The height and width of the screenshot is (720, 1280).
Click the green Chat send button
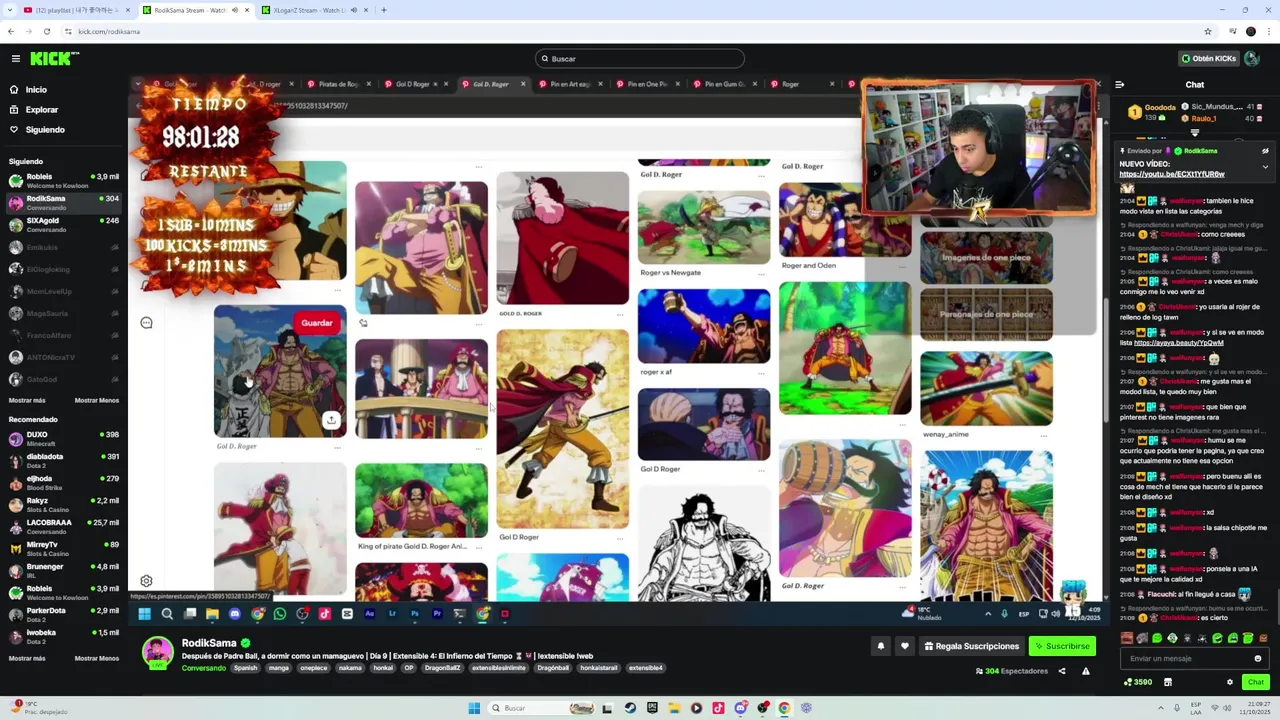(x=1256, y=682)
